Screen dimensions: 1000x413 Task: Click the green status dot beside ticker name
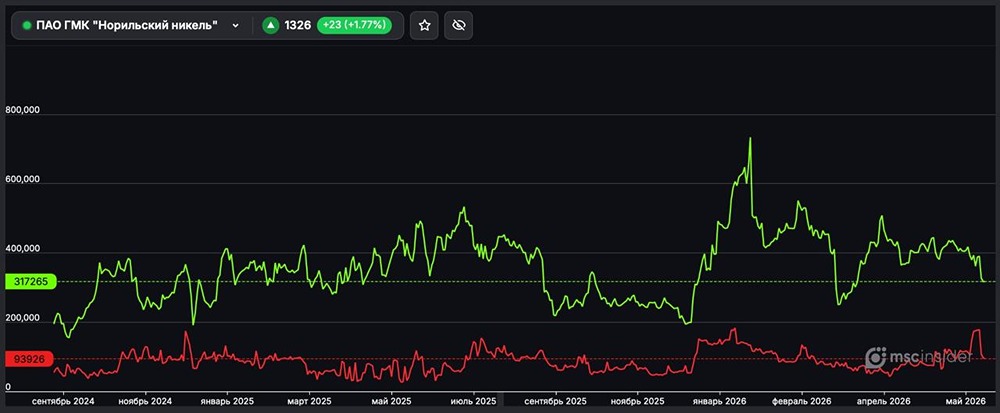pos(27,25)
